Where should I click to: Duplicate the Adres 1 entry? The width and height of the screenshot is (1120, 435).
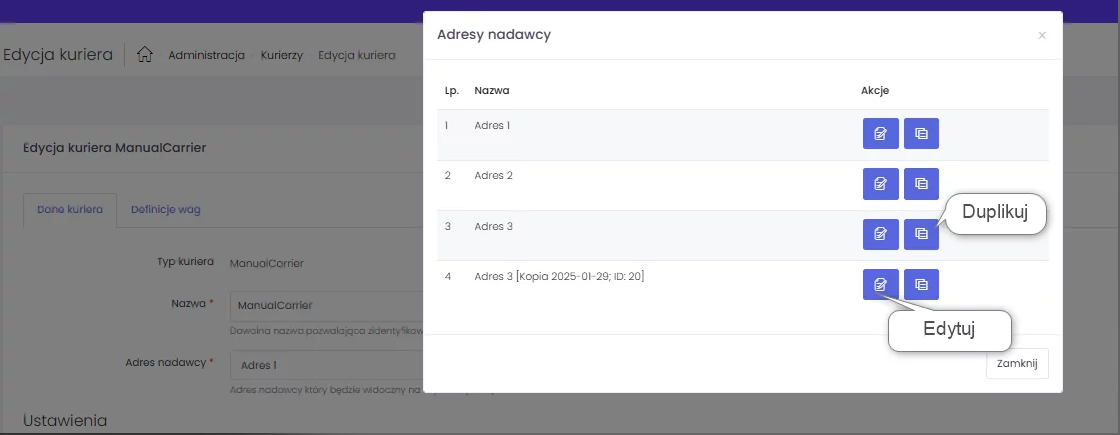[921, 133]
